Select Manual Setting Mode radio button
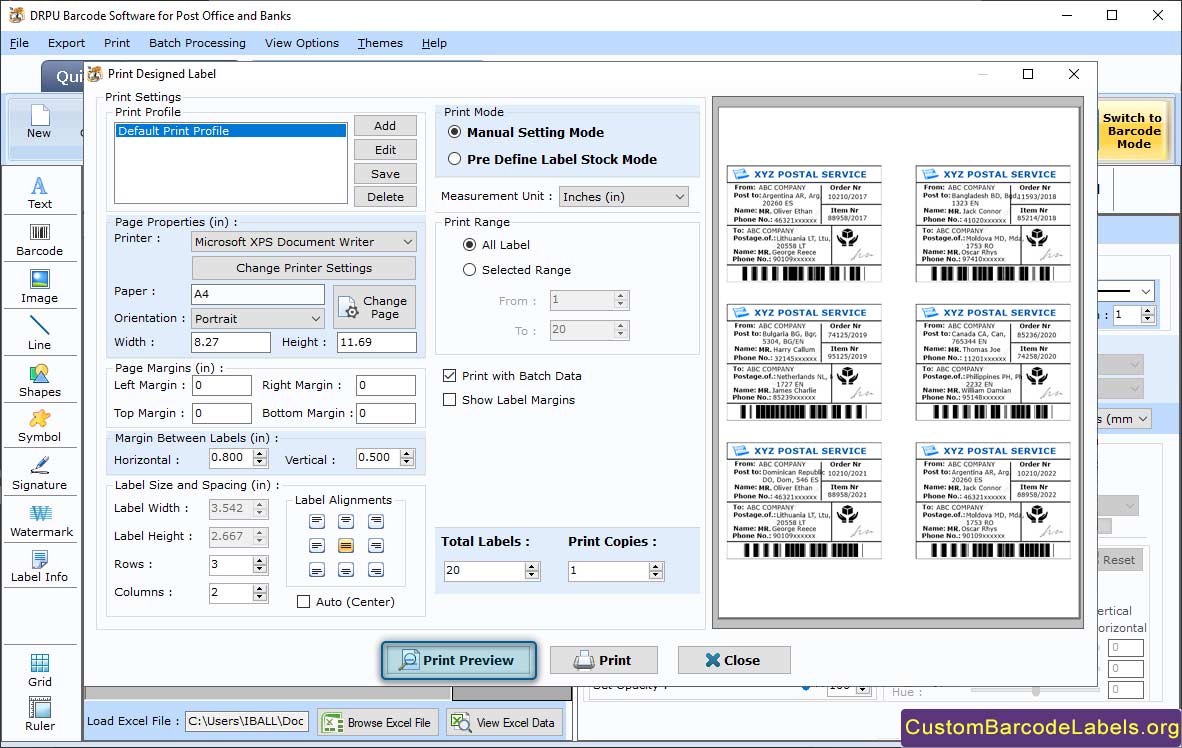 tap(455, 132)
